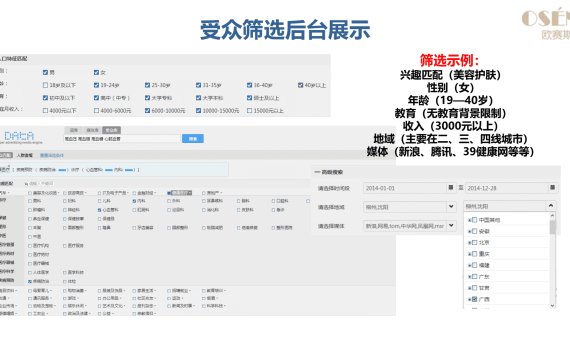
Task: Select the active third tab above search box
Action: pos(112,130)
